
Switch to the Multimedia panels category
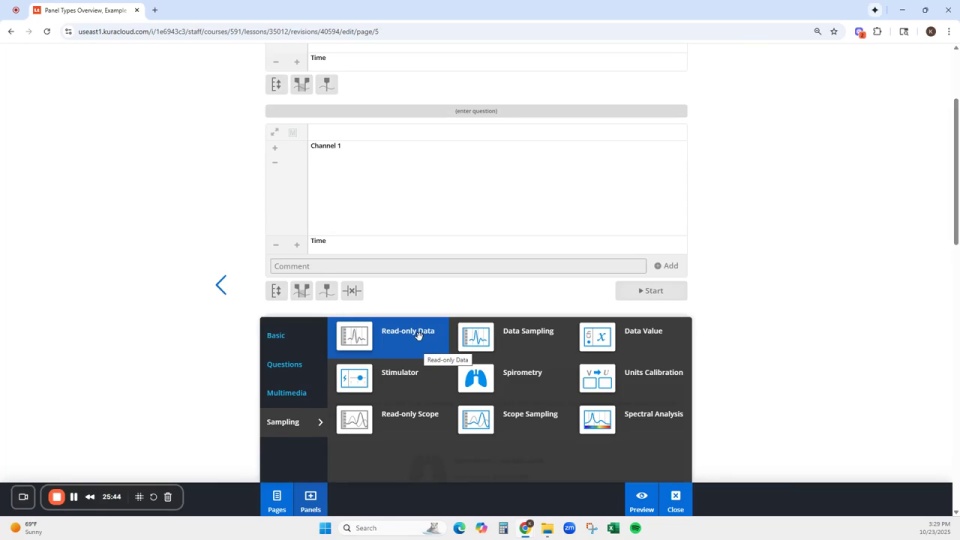pos(286,393)
